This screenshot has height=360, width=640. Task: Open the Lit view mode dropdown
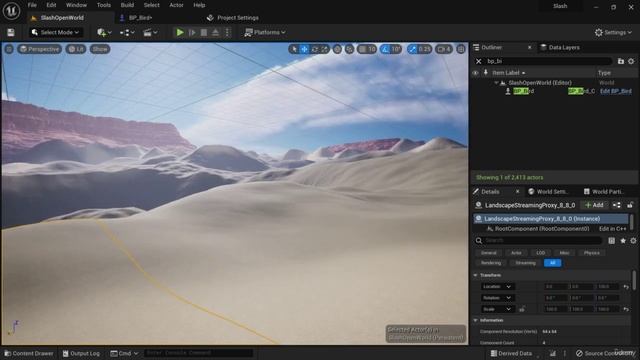click(x=76, y=49)
